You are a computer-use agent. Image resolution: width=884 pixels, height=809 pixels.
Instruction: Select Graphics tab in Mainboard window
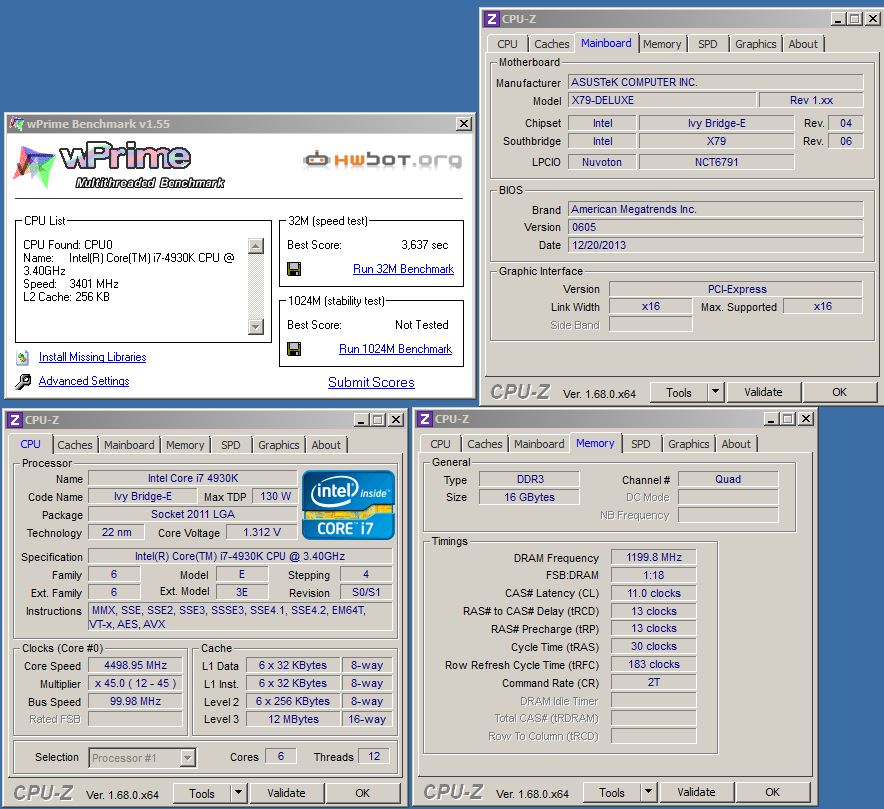pyautogui.click(x=755, y=44)
